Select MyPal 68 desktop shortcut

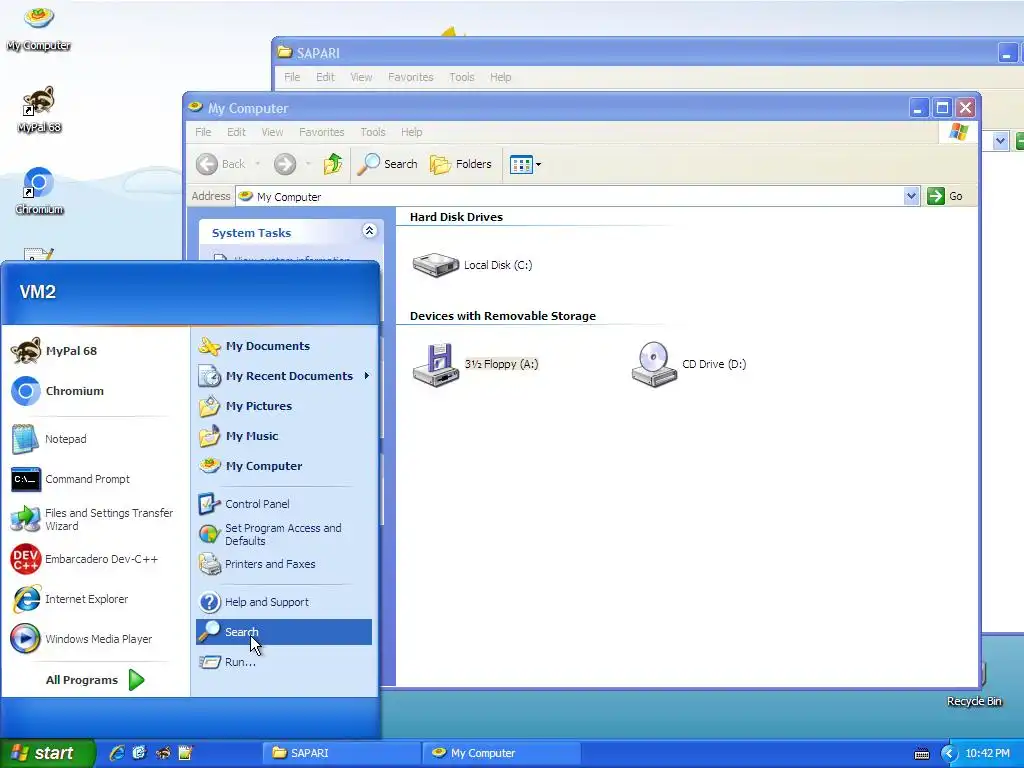click(39, 110)
